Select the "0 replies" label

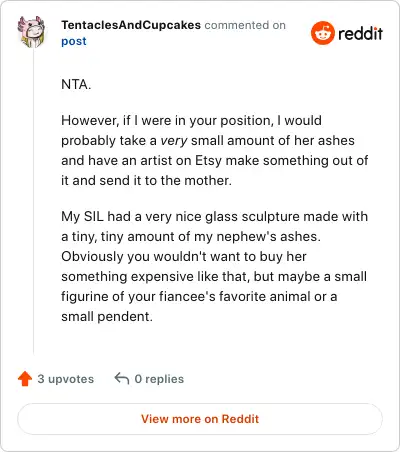click(x=159, y=379)
